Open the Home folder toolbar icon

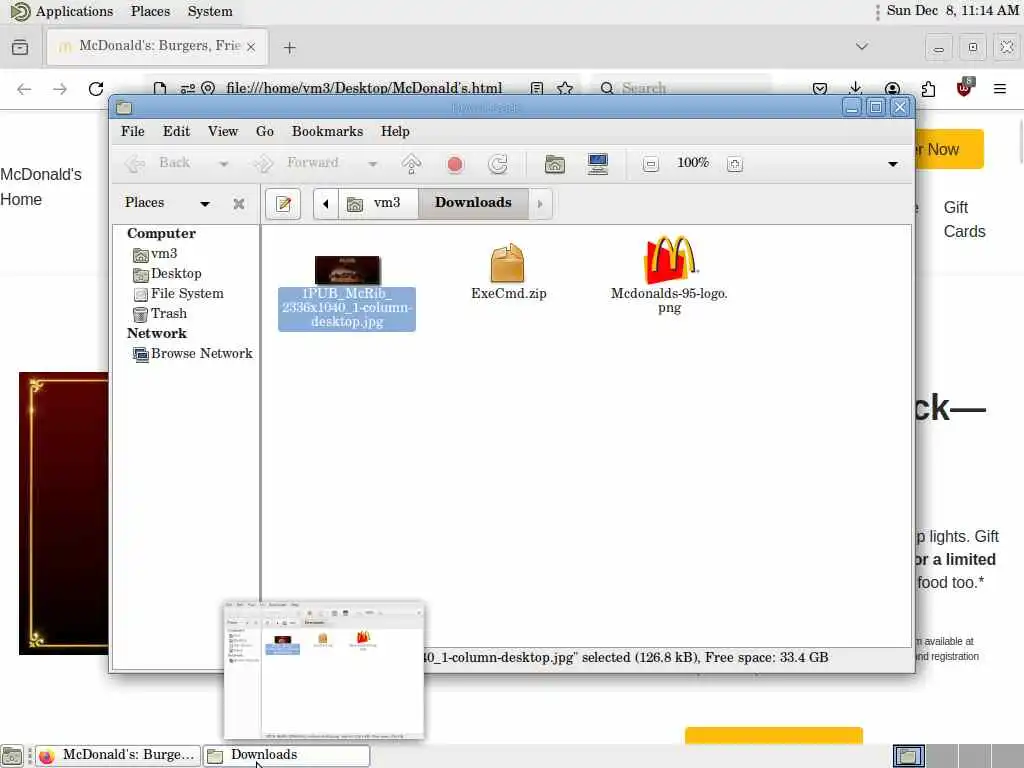pyautogui.click(x=554, y=164)
